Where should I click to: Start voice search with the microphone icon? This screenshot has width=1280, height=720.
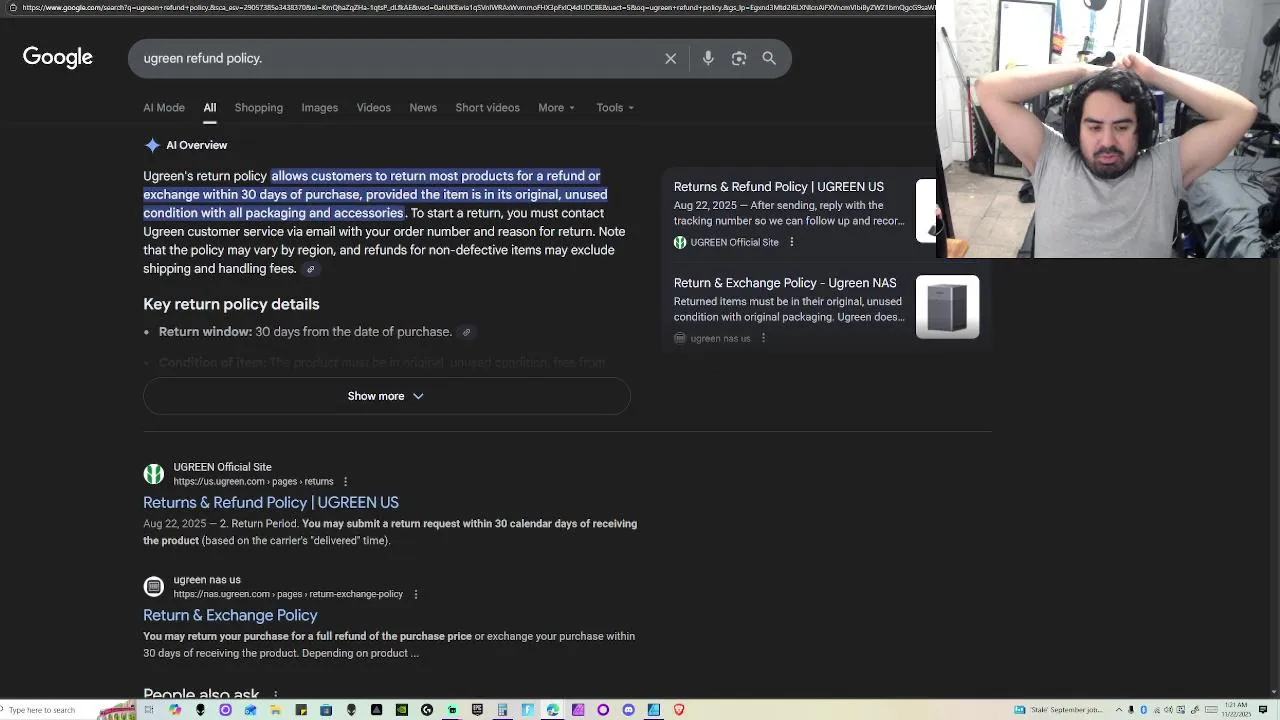tap(708, 58)
